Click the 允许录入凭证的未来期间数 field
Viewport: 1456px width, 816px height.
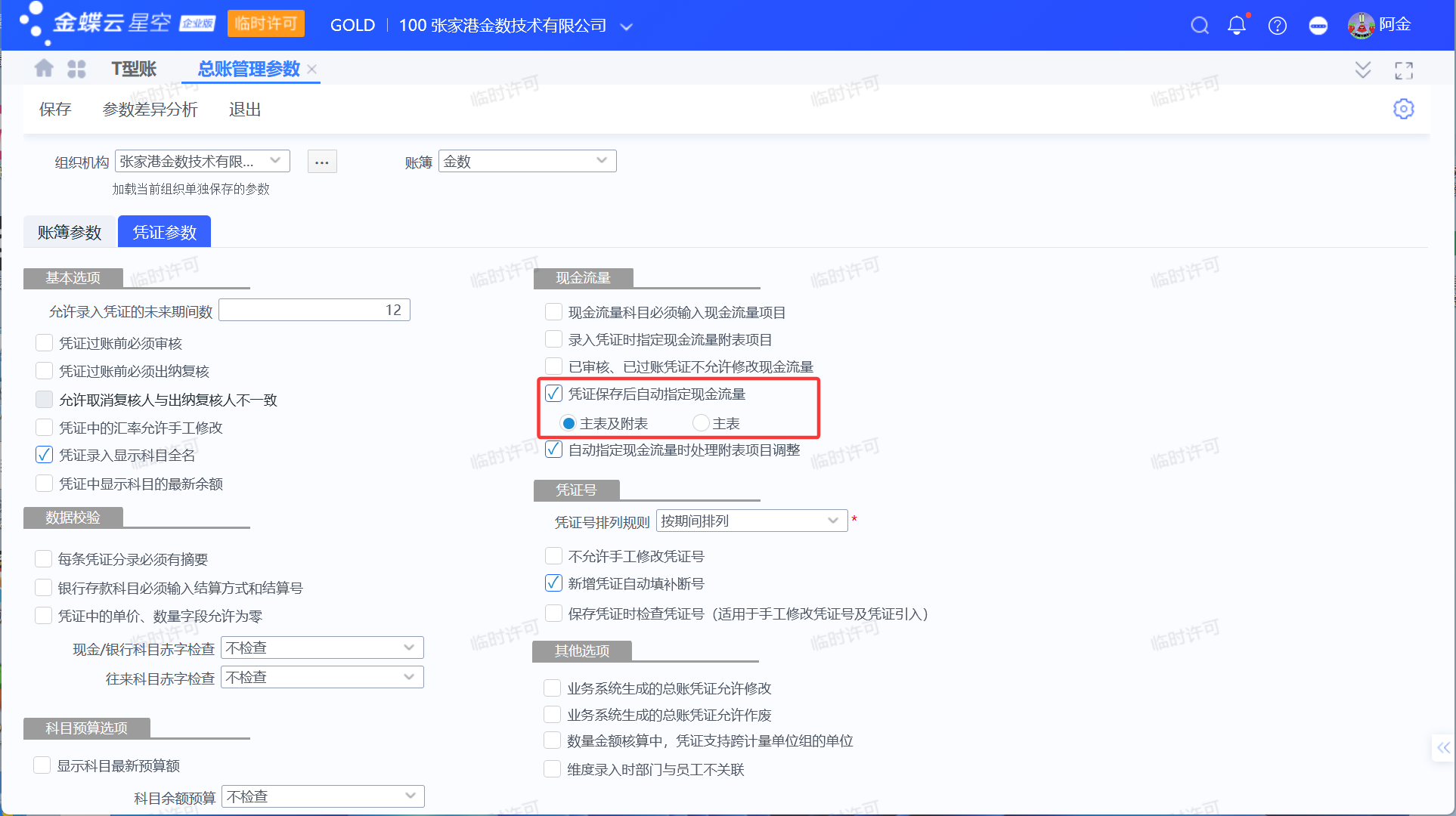pos(314,310)
